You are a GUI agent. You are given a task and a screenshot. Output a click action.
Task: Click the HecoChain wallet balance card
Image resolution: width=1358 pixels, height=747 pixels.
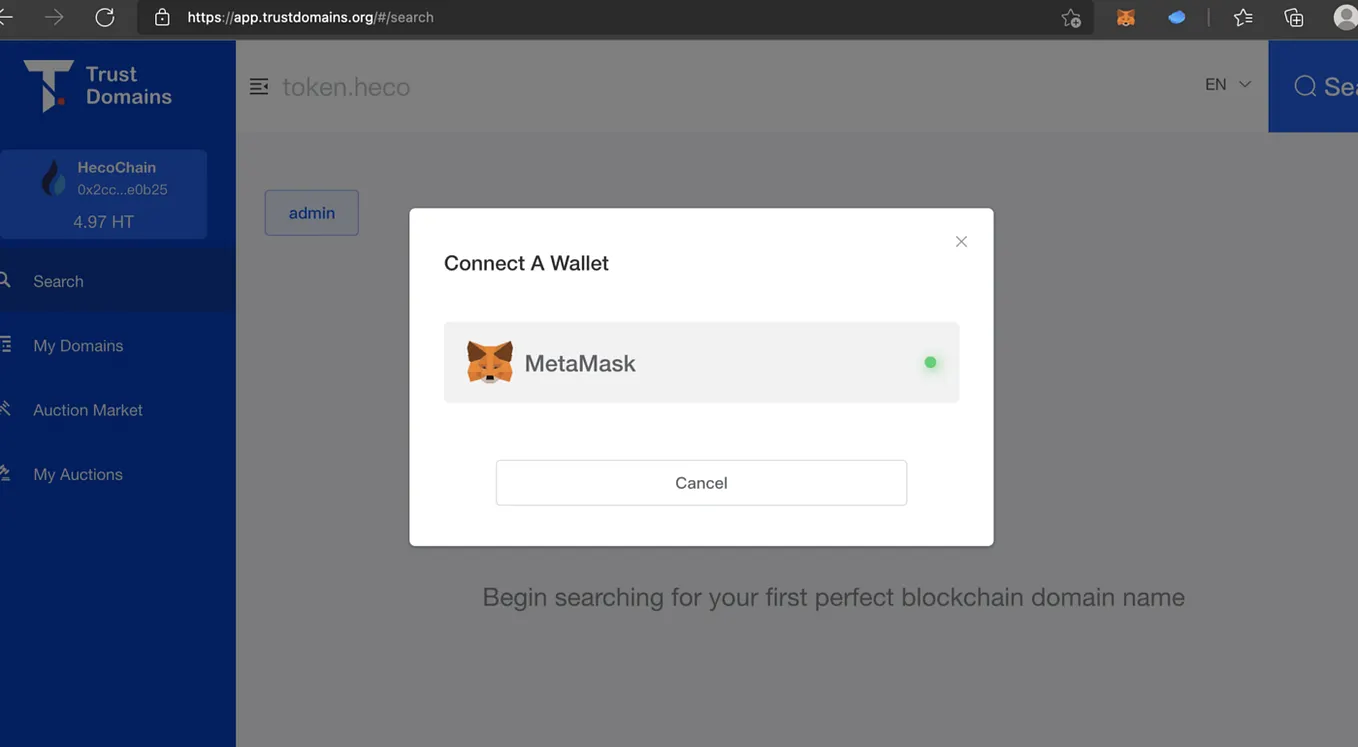104,193
